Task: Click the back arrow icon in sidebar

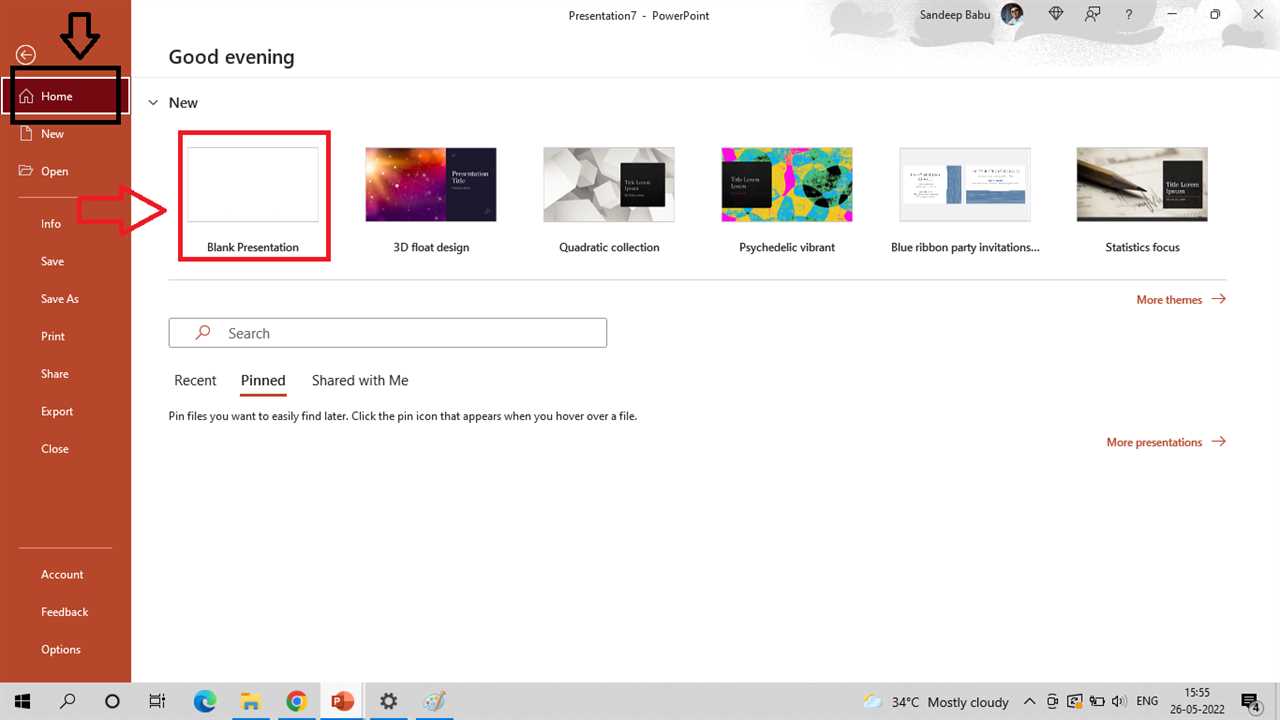Action: 26,55
